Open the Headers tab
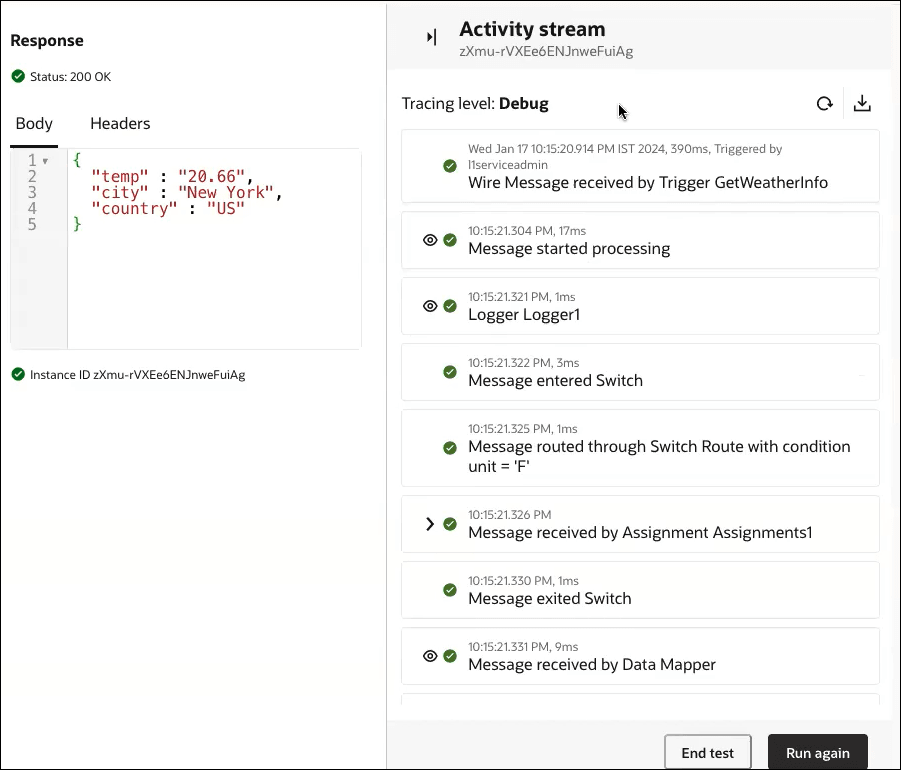Viewport: 901px width, 770px height. pyautogui.click(x=120, y=124)
